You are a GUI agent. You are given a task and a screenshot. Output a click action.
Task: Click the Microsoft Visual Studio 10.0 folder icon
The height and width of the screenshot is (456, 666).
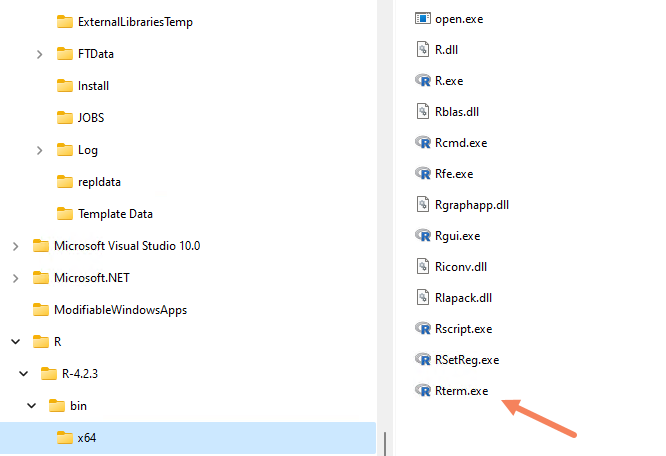click(41, 246)
